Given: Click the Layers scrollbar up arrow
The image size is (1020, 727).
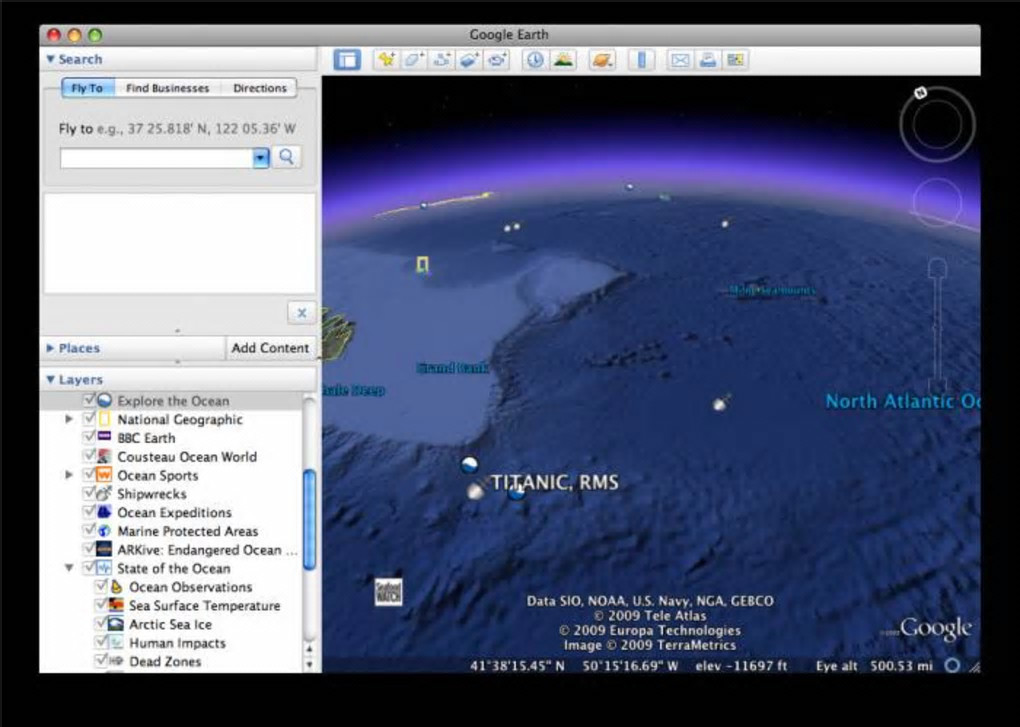Looking at the screenshot, I should (310, 649).
